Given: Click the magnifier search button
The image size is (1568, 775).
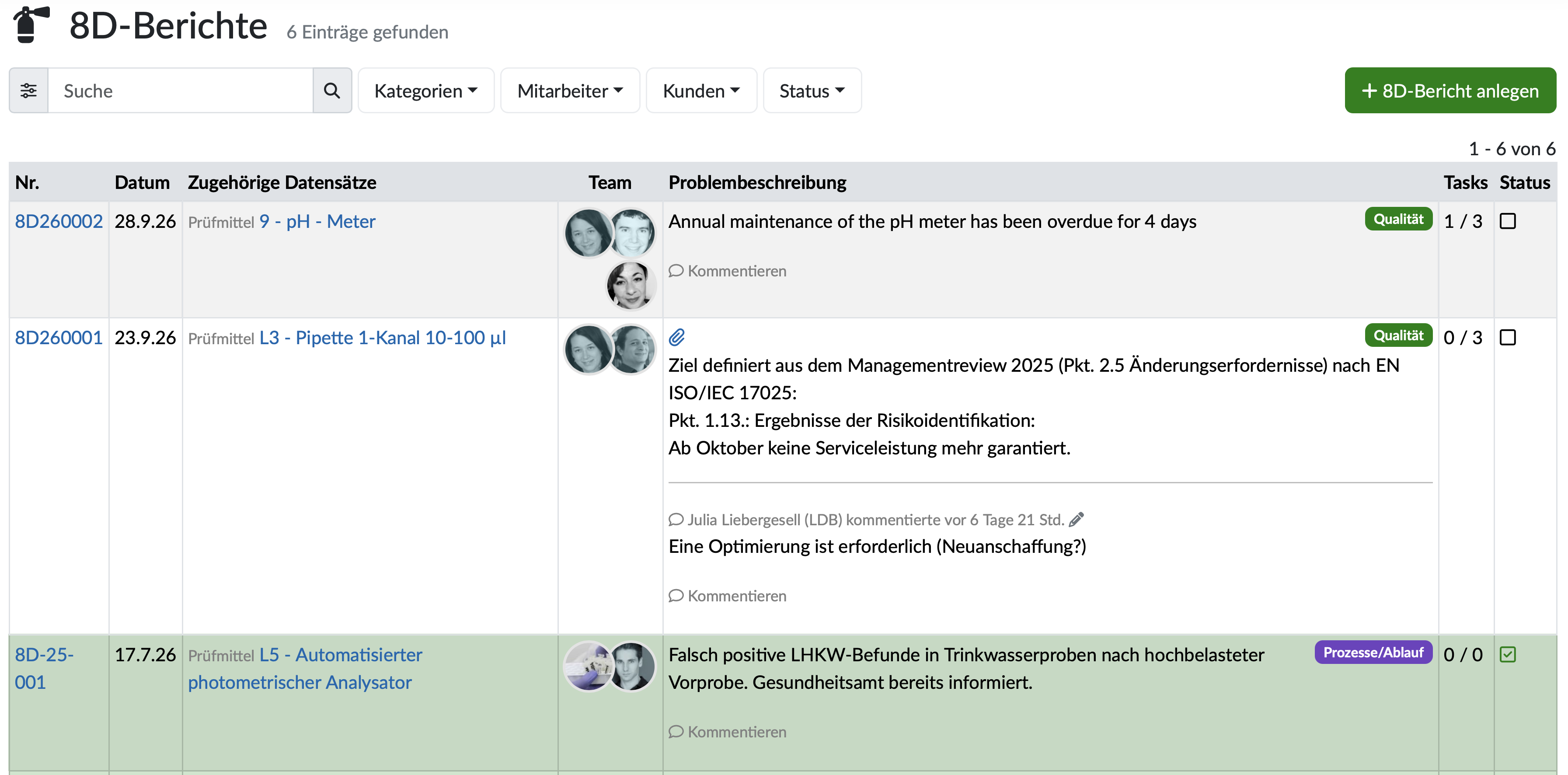Looking at the screenshot, I should tap(332, 91).
